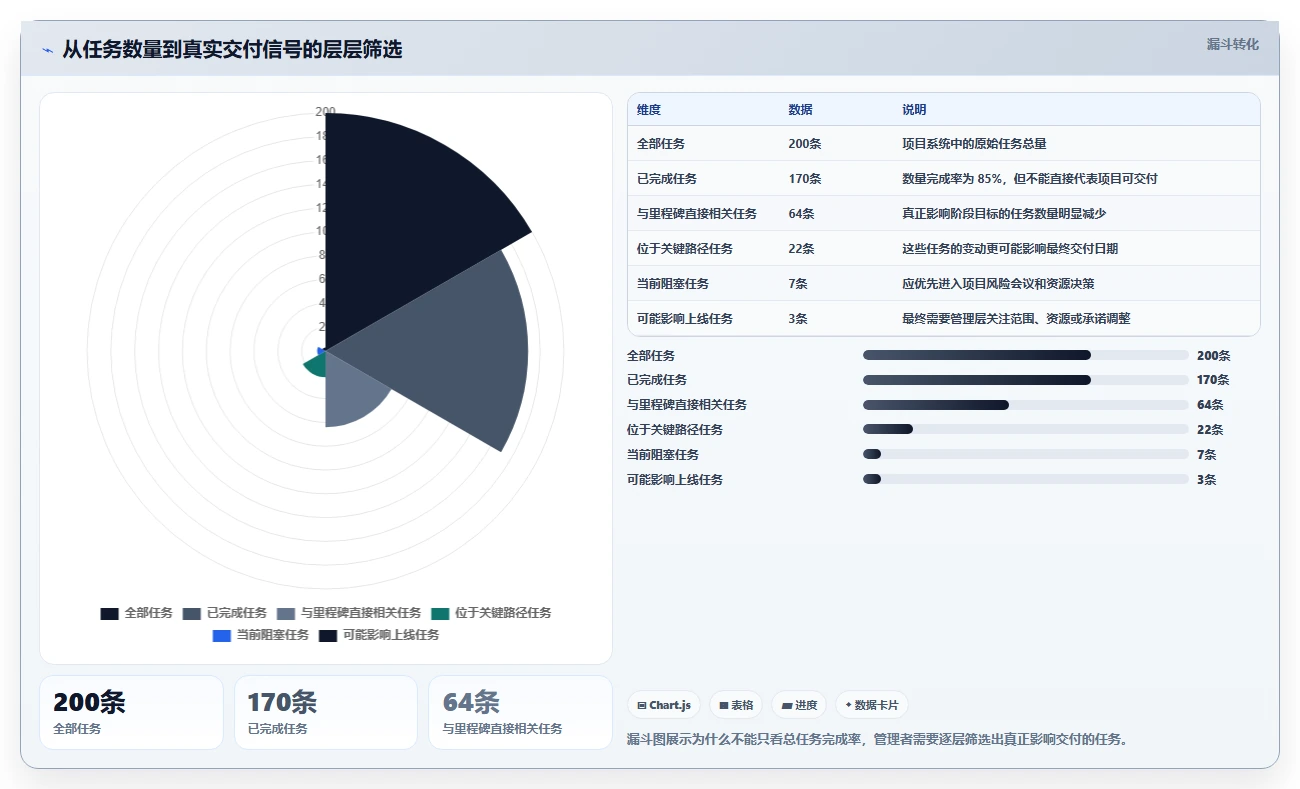Click the 与里程碑直接相关任务 progress bar
Image resolution: width=1300 pixels, height=789 pixels.
click(1026, 405)
